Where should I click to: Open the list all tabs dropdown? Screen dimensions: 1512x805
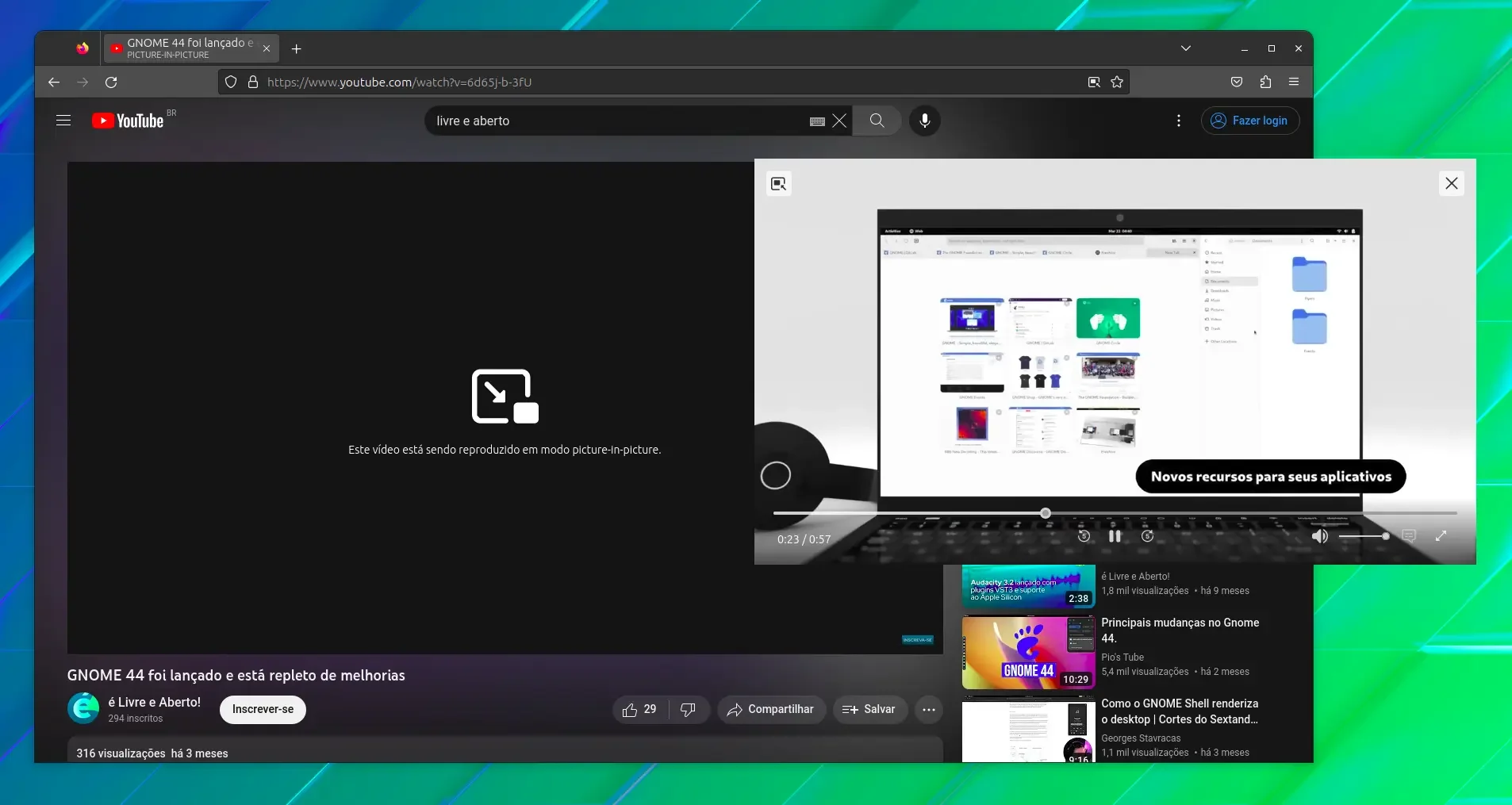(1186, 48)
